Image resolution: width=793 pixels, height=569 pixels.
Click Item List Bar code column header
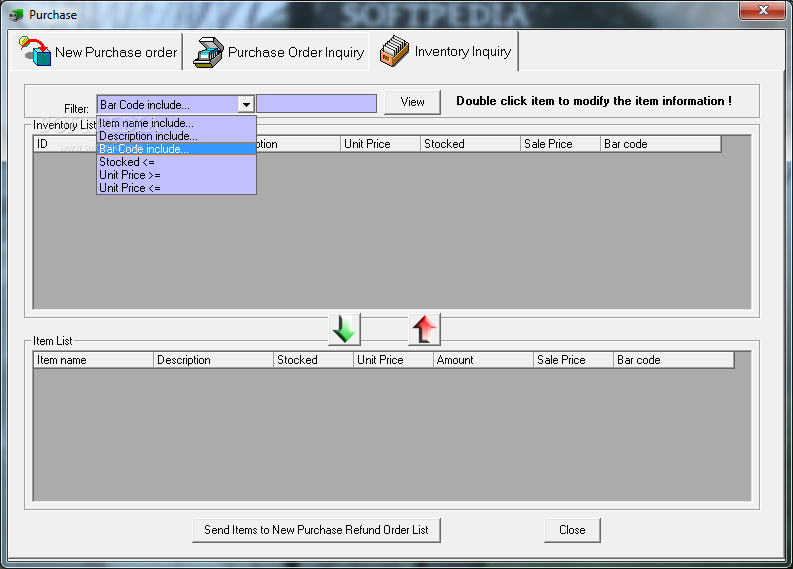tap(674, 360)
